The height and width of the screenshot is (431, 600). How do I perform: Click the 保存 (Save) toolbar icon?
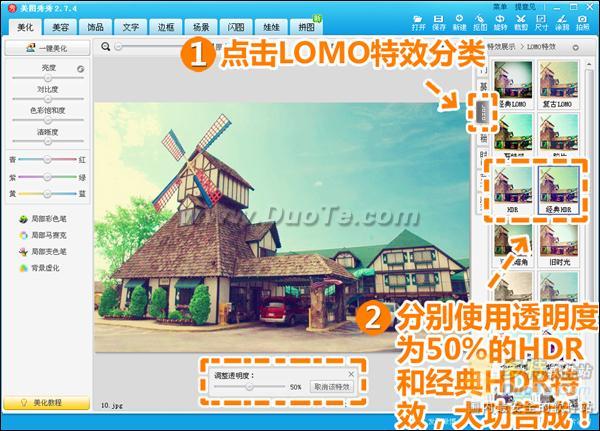pyautogui.click(x=439, y=23)
